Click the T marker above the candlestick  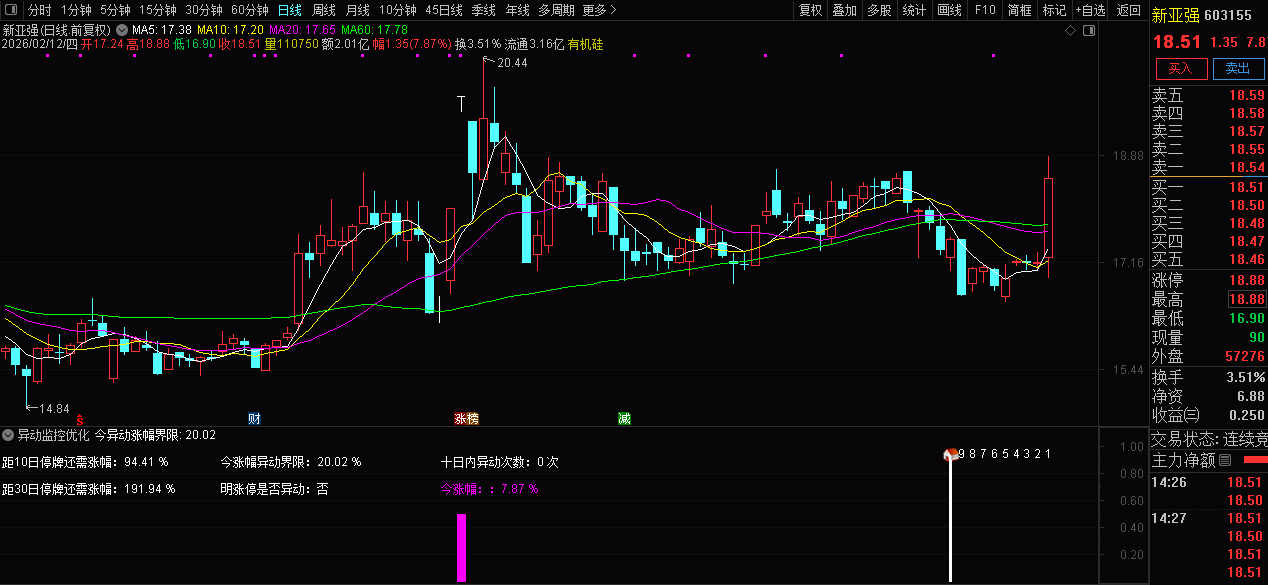[461, 102]
